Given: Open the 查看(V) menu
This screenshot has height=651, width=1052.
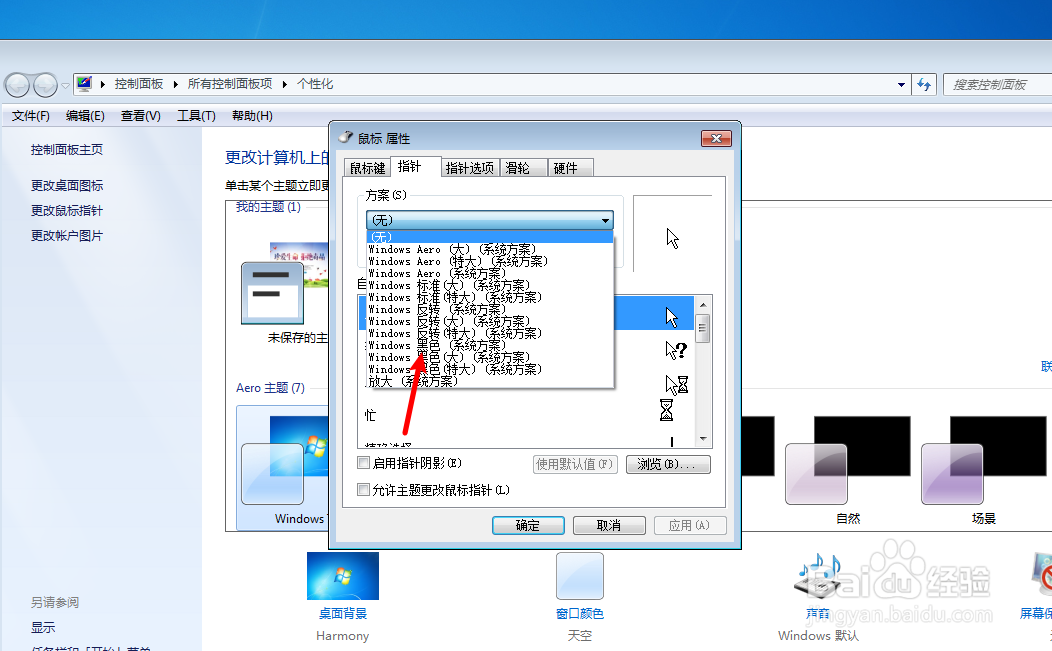Looking at the screenshot, I should click(140, 115).
